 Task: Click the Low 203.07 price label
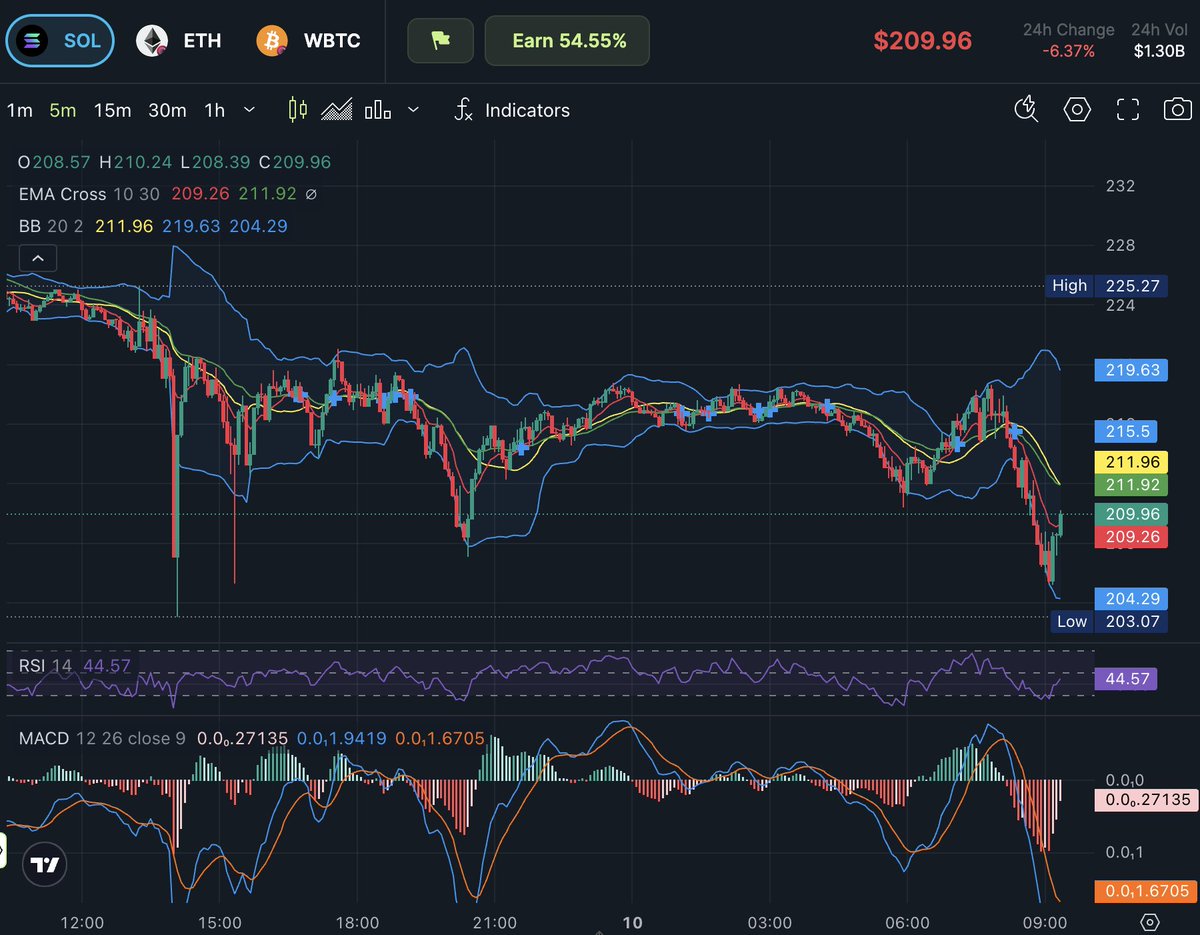coord(1110,622)
